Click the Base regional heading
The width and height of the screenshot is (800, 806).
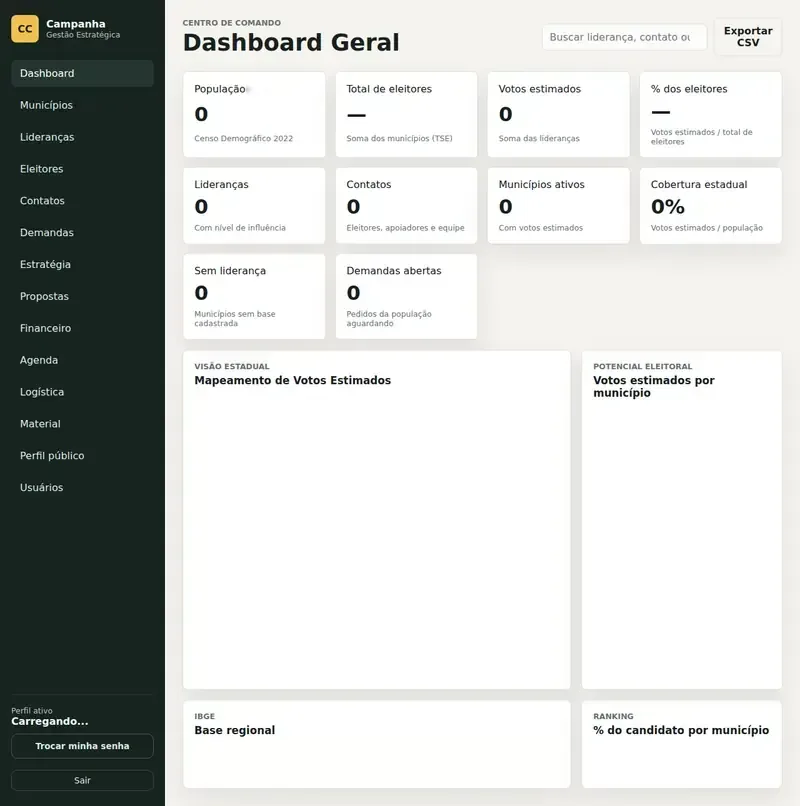(x=234, y=730)
